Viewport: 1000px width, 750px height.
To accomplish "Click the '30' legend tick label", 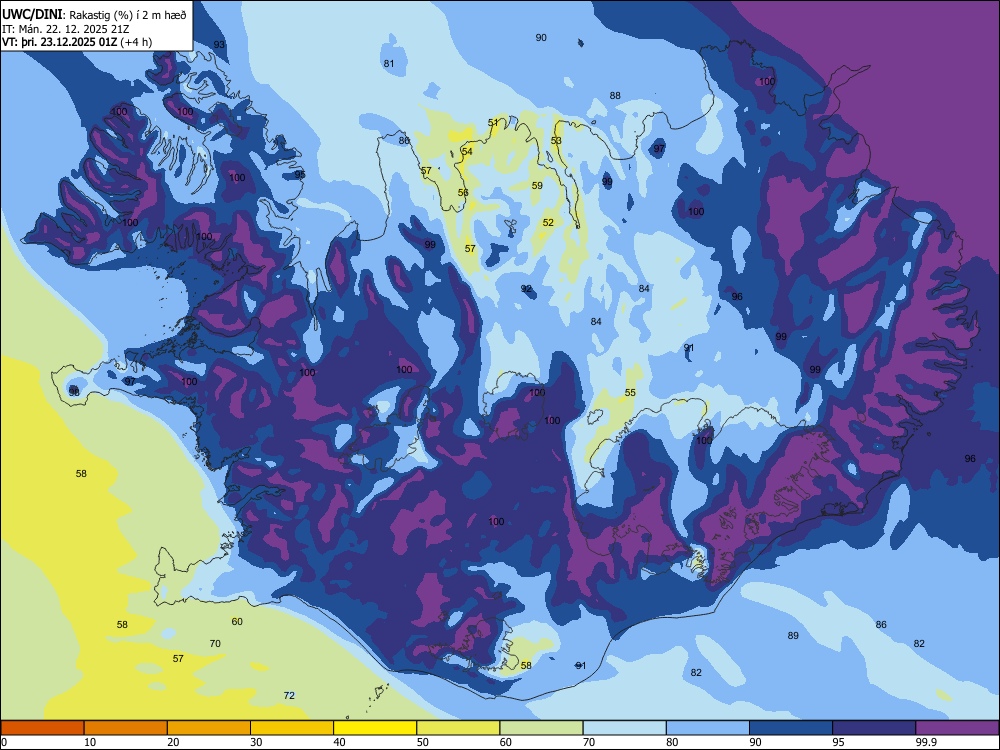I will tap(256, 742).
